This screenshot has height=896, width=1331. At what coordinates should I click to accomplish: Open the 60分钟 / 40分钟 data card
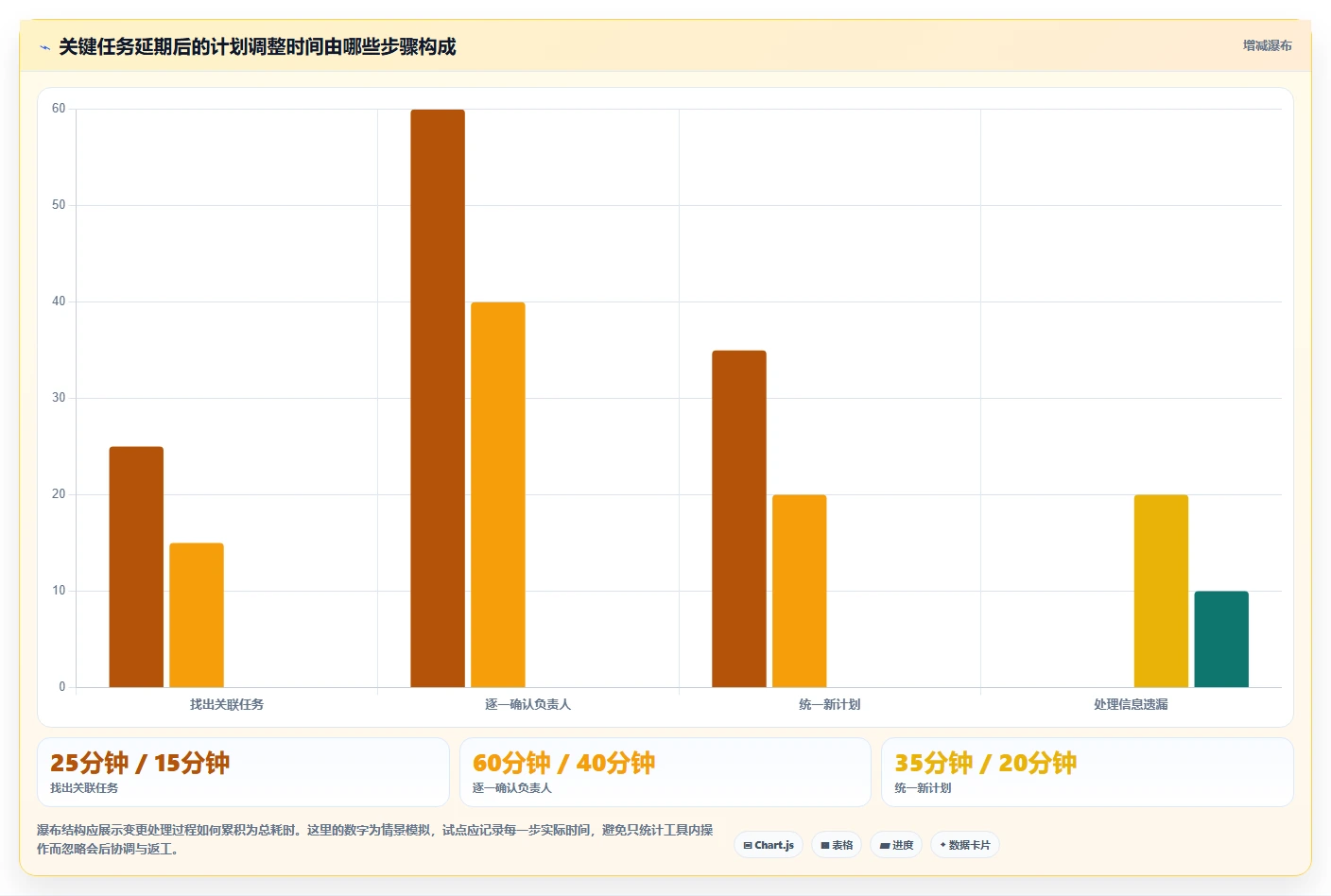(665, 772)
